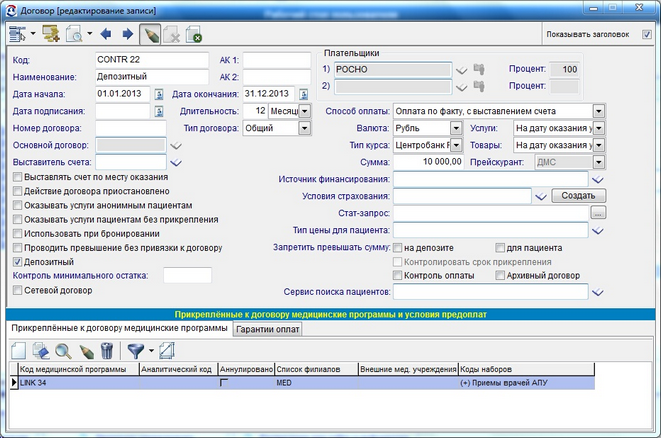Click Список филиалов column header
661x438 pixels.
tap(316, 369)
